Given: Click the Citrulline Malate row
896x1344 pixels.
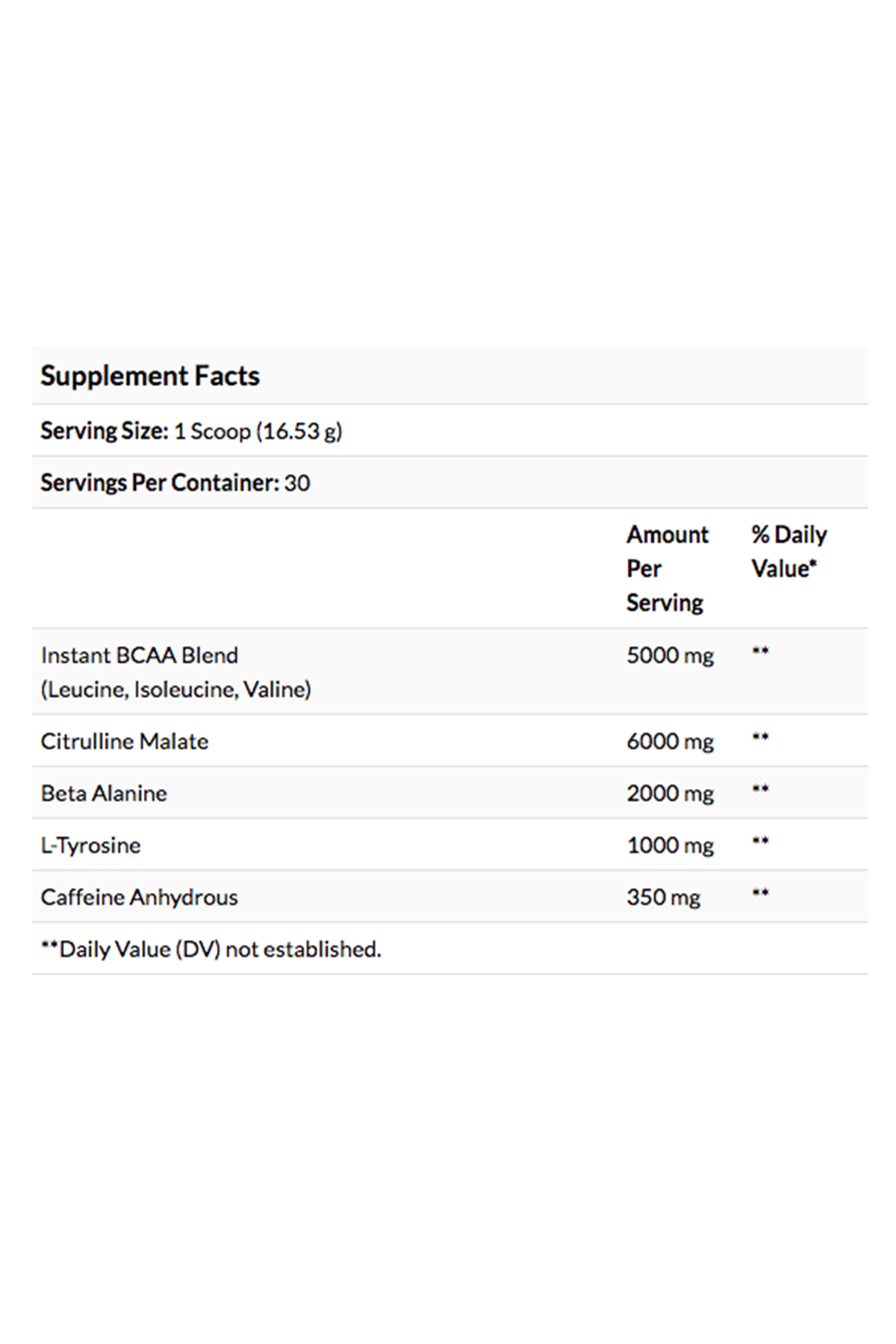Looking at the screenshot, I should click(x=450, y=741).
